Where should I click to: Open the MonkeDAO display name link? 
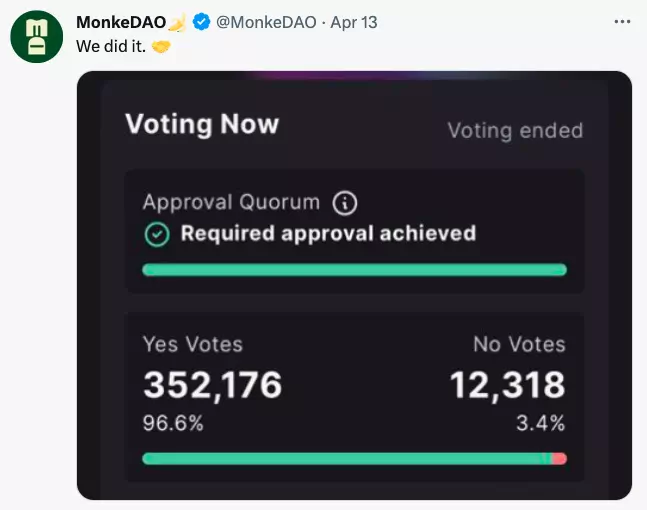coord(121,22)
